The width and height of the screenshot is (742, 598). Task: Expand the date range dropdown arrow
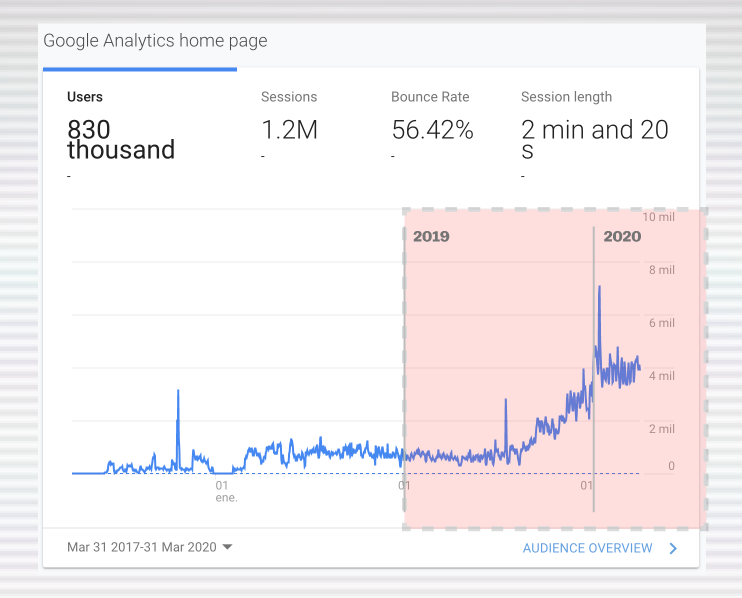pos(228,547)
